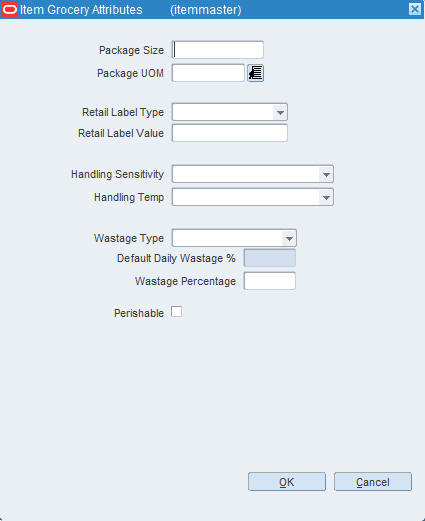Click the Wastage Percentage field
Image resolution: width=425 pixels, height=521 pixels.
coord(270,281)
